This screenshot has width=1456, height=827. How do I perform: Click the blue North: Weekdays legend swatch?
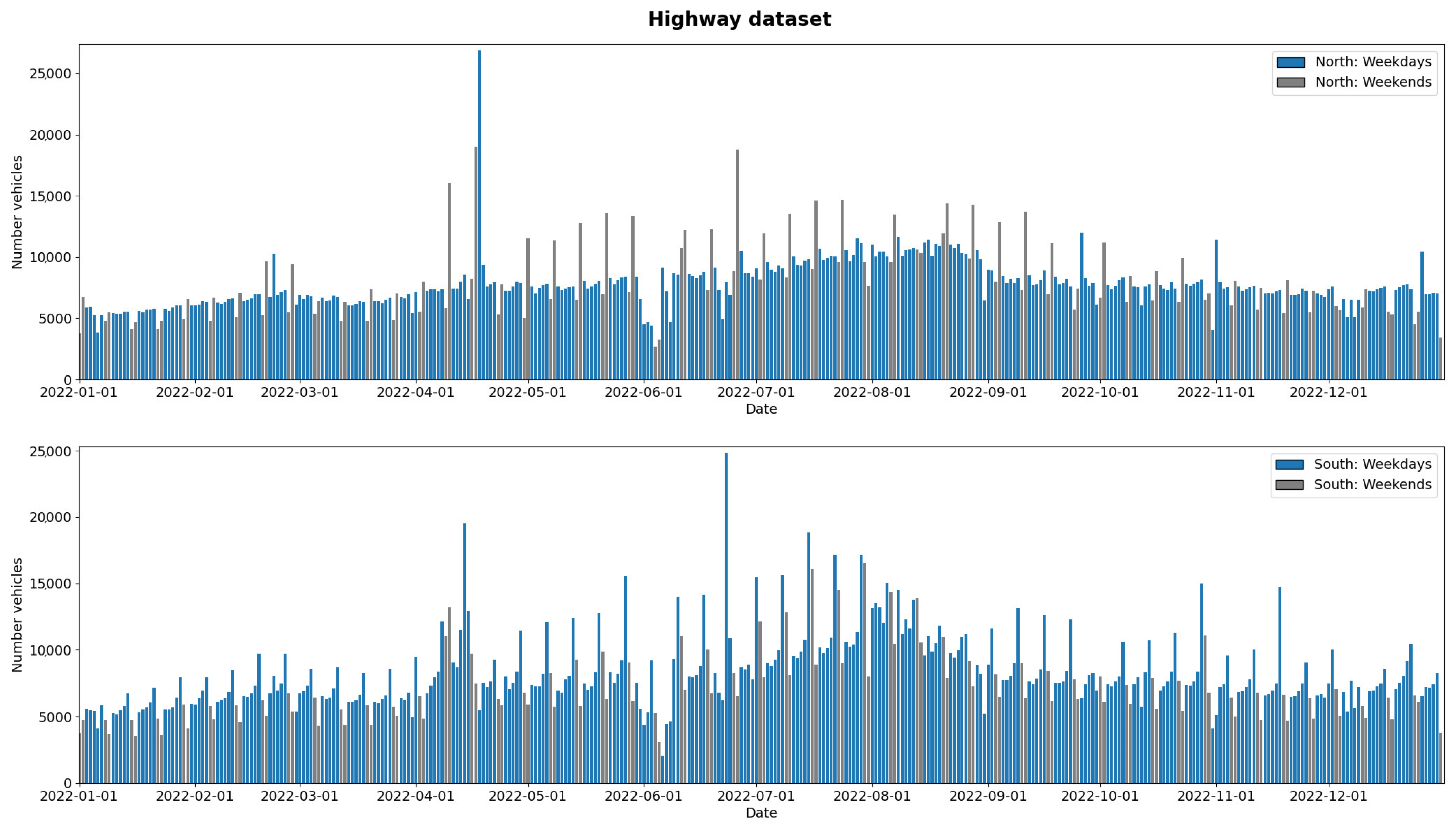pos(1290,62)
